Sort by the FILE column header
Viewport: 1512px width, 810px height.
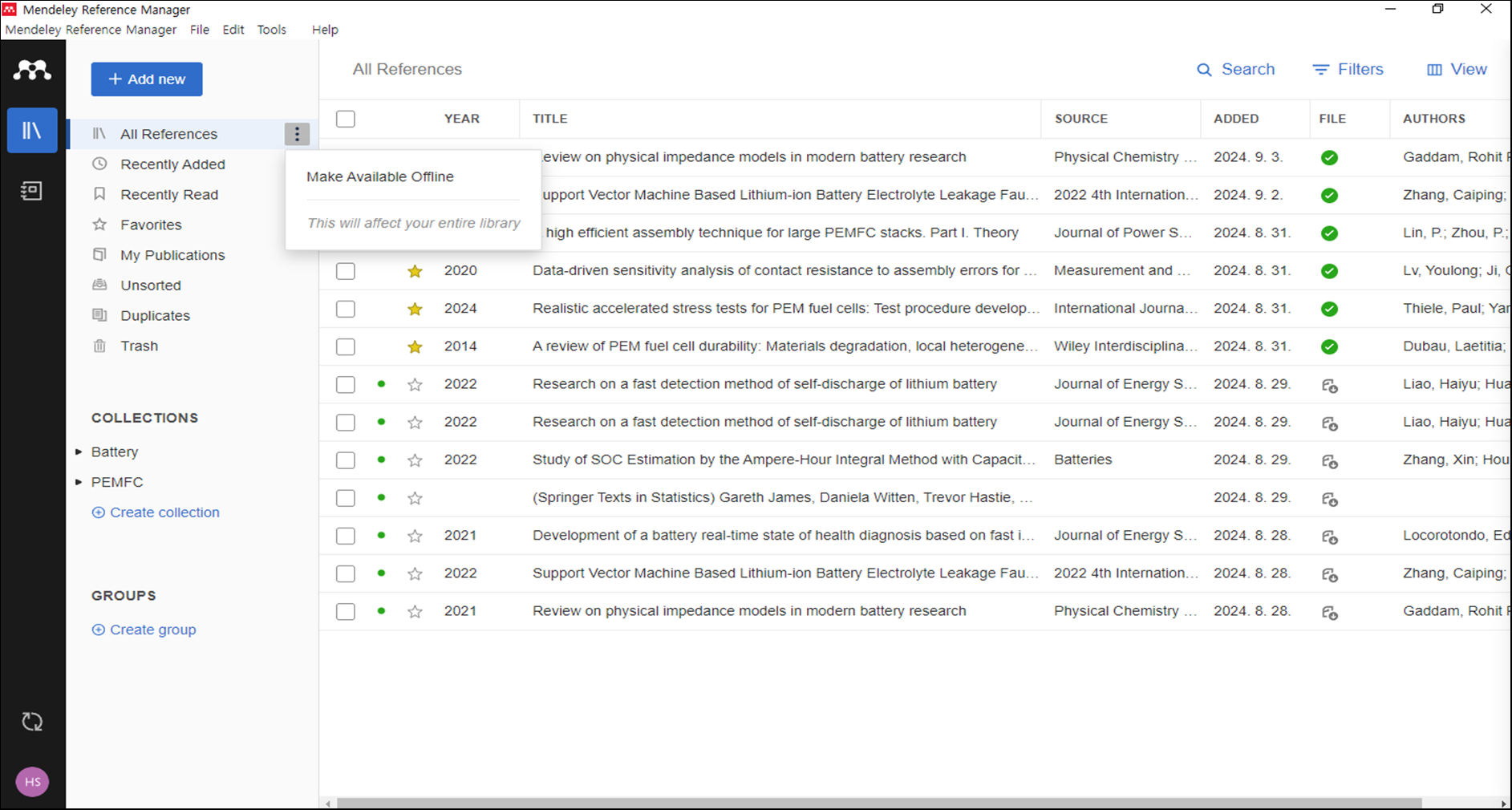point(1332,119)
